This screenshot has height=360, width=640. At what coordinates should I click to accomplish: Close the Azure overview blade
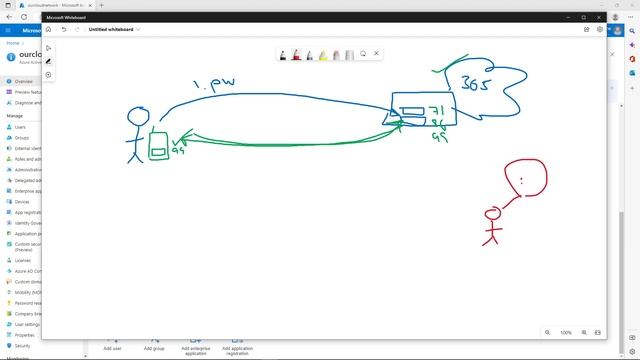tap(612, 54)
